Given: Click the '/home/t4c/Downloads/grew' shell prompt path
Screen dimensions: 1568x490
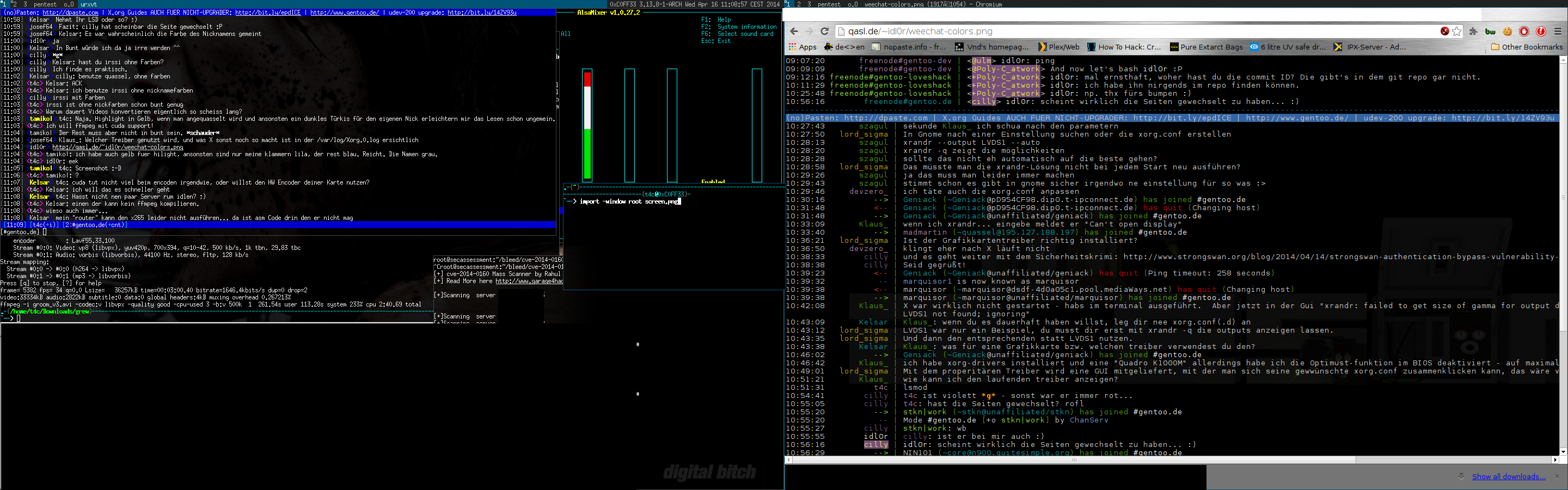Looking at the screenshot, I should click(x=50, y=311).
